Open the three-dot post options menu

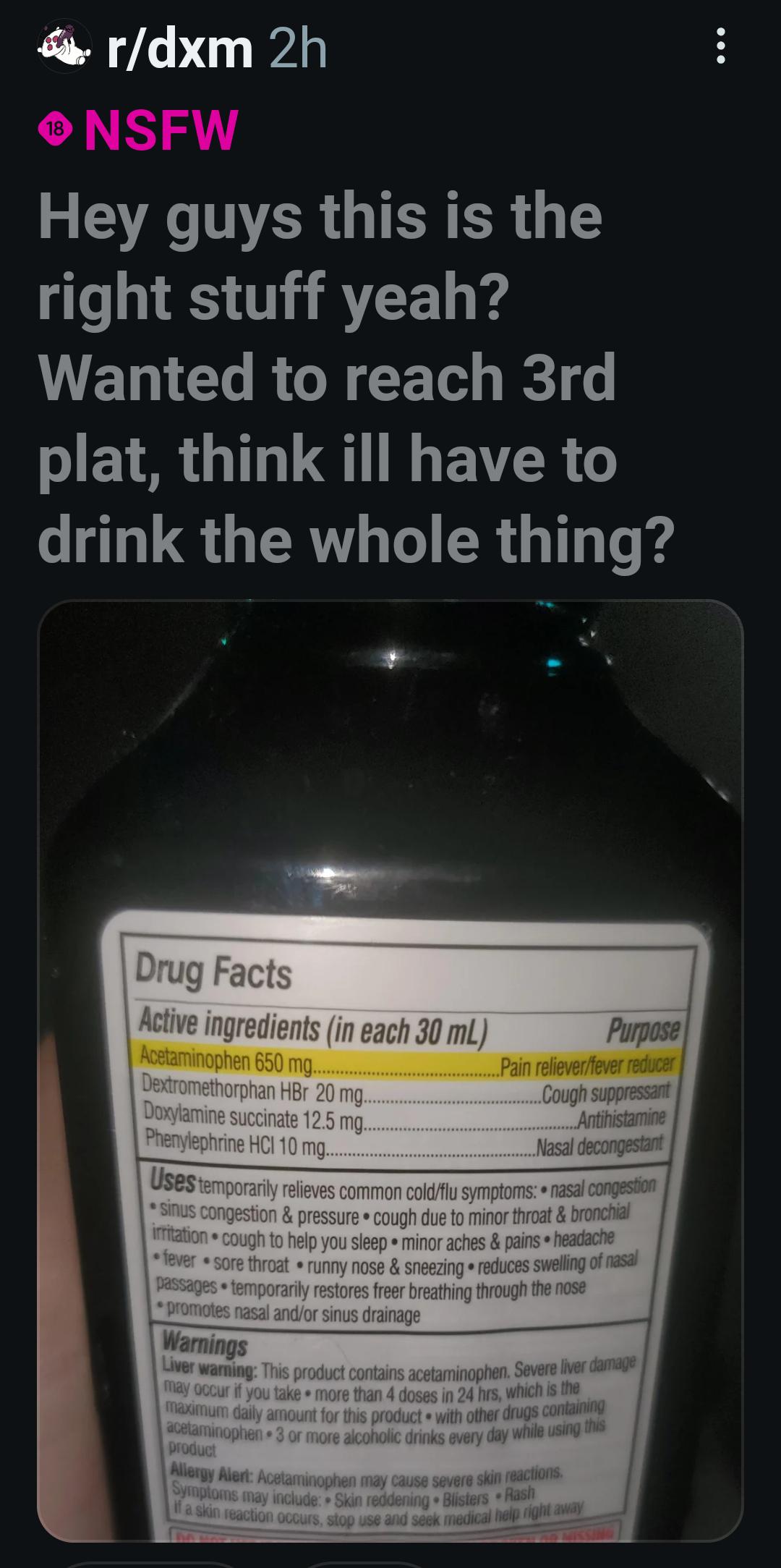[720, 46]
